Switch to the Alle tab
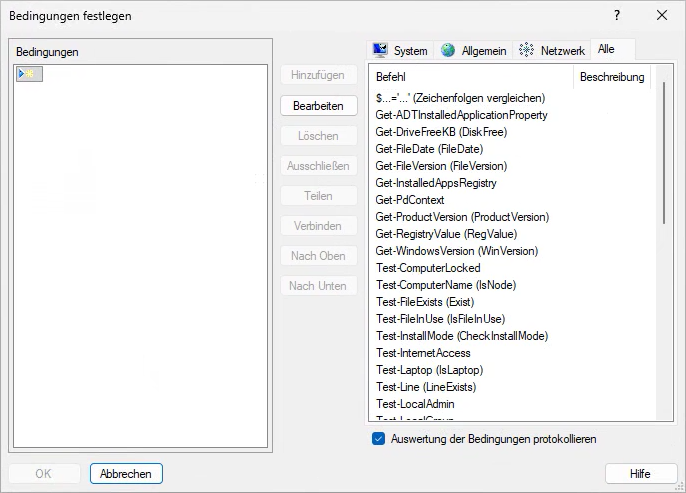This screenshot has height=493, width=686. point(606,50)
